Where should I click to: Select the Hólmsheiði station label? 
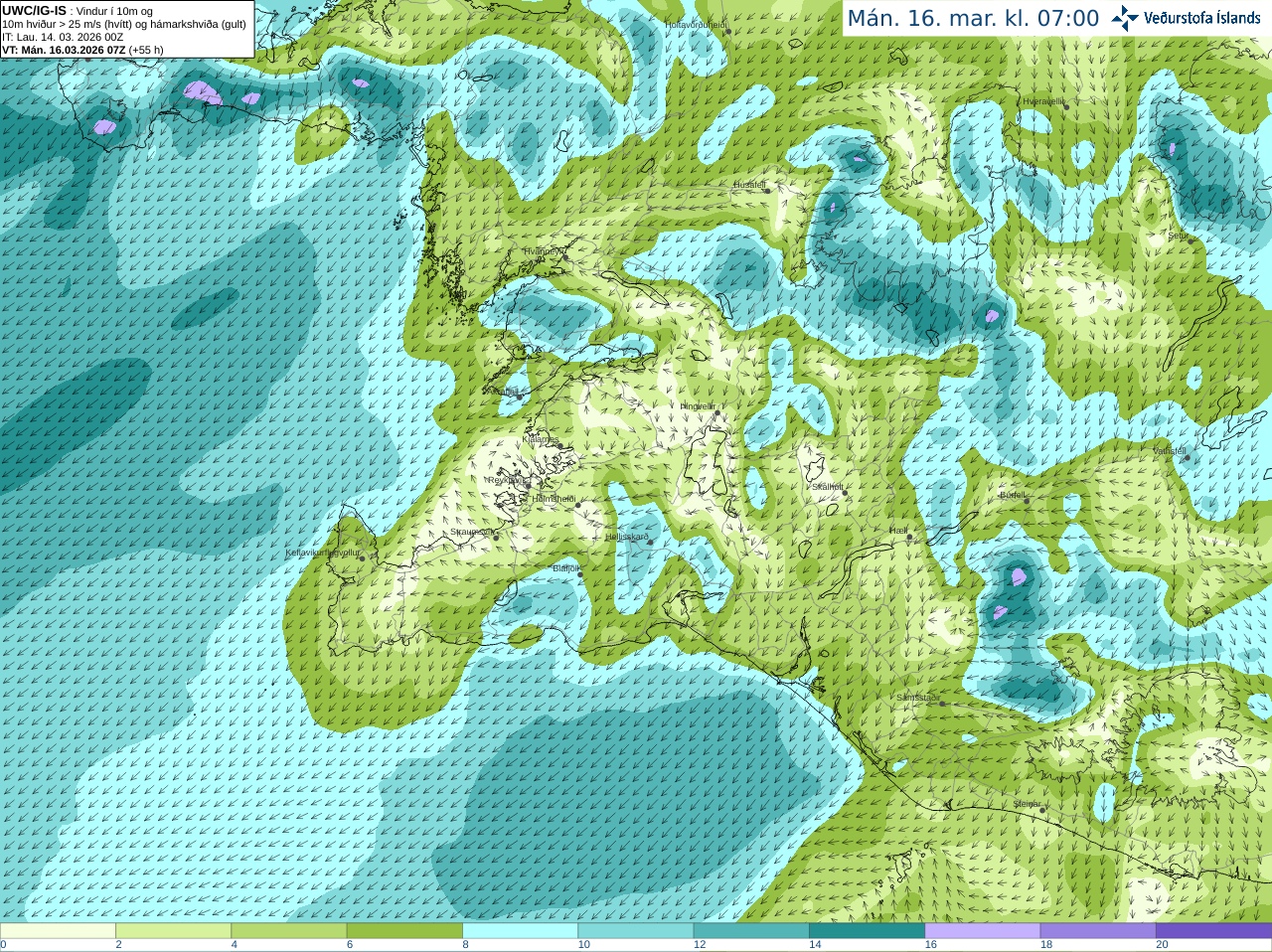(554, 499)
